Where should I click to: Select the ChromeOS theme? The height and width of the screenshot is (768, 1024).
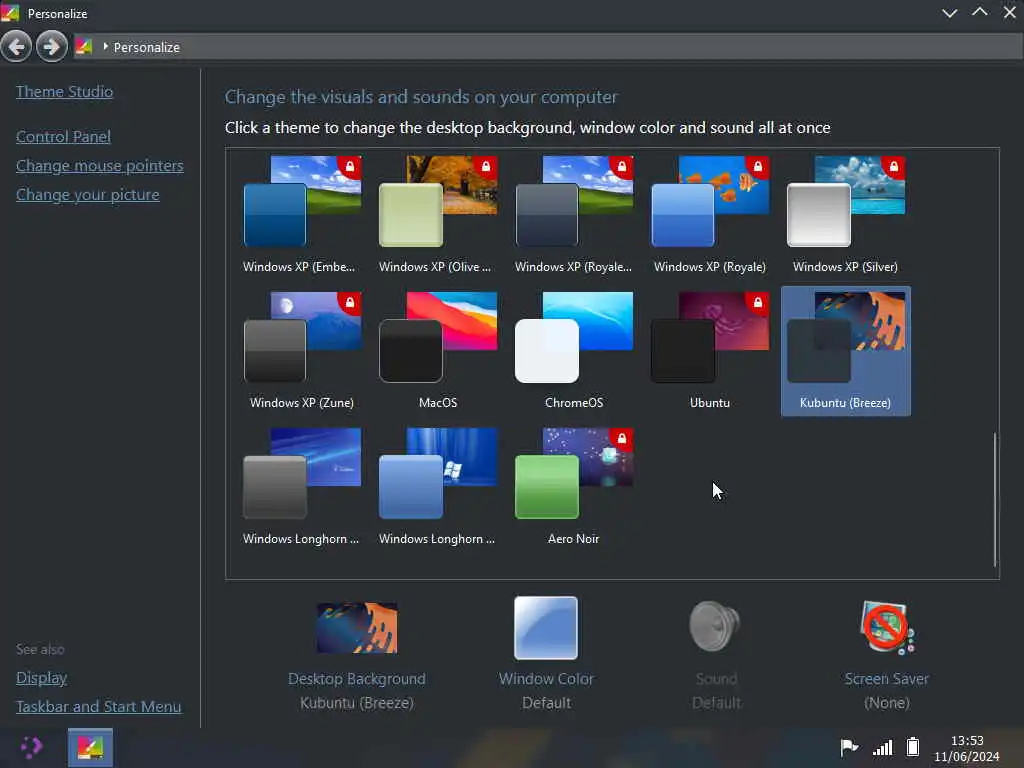coord(573,351)
